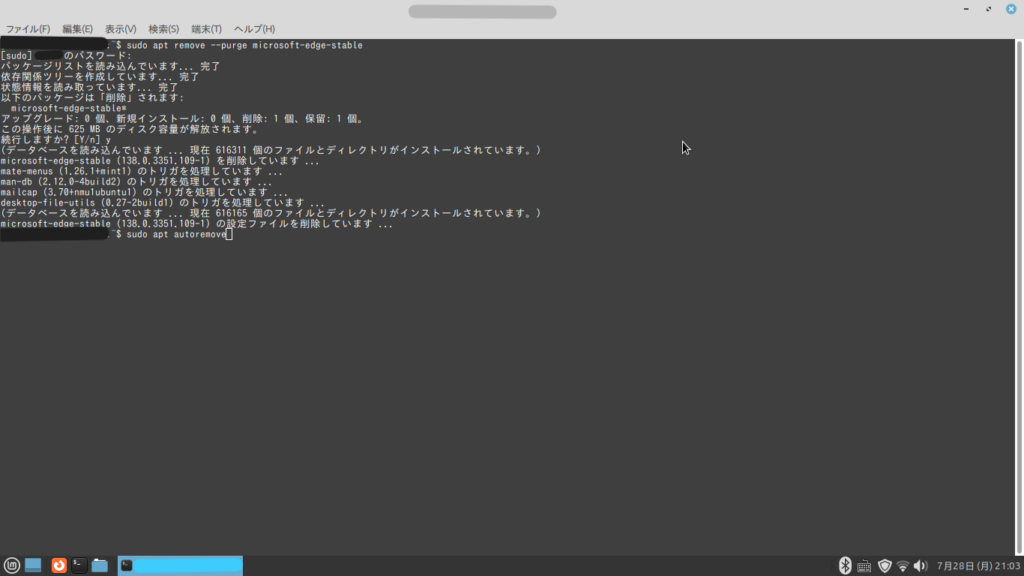This screenshot has height=576, width=1024.
Task: Click the '625 MB のディスク容量が解放されます' line
Action: [x=130, y=129]
